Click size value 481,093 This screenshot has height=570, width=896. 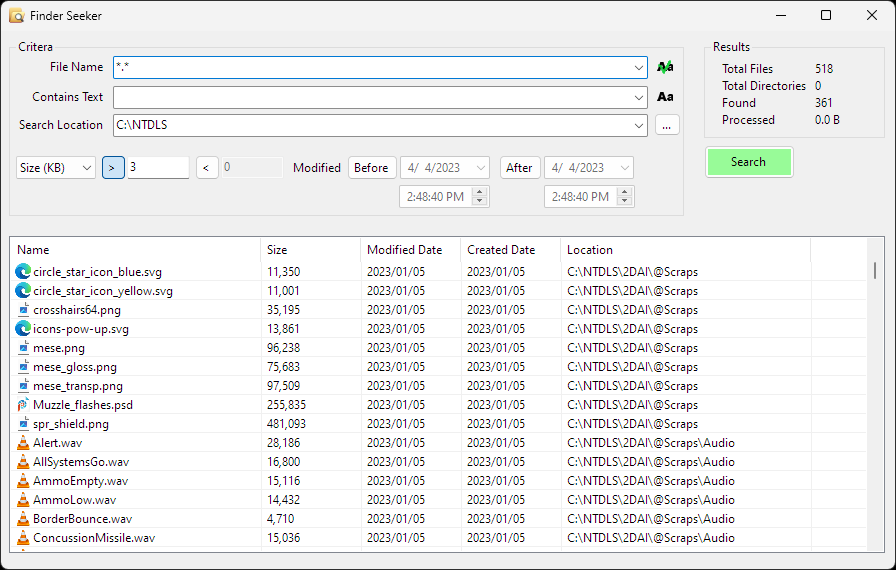pos(286,424)
